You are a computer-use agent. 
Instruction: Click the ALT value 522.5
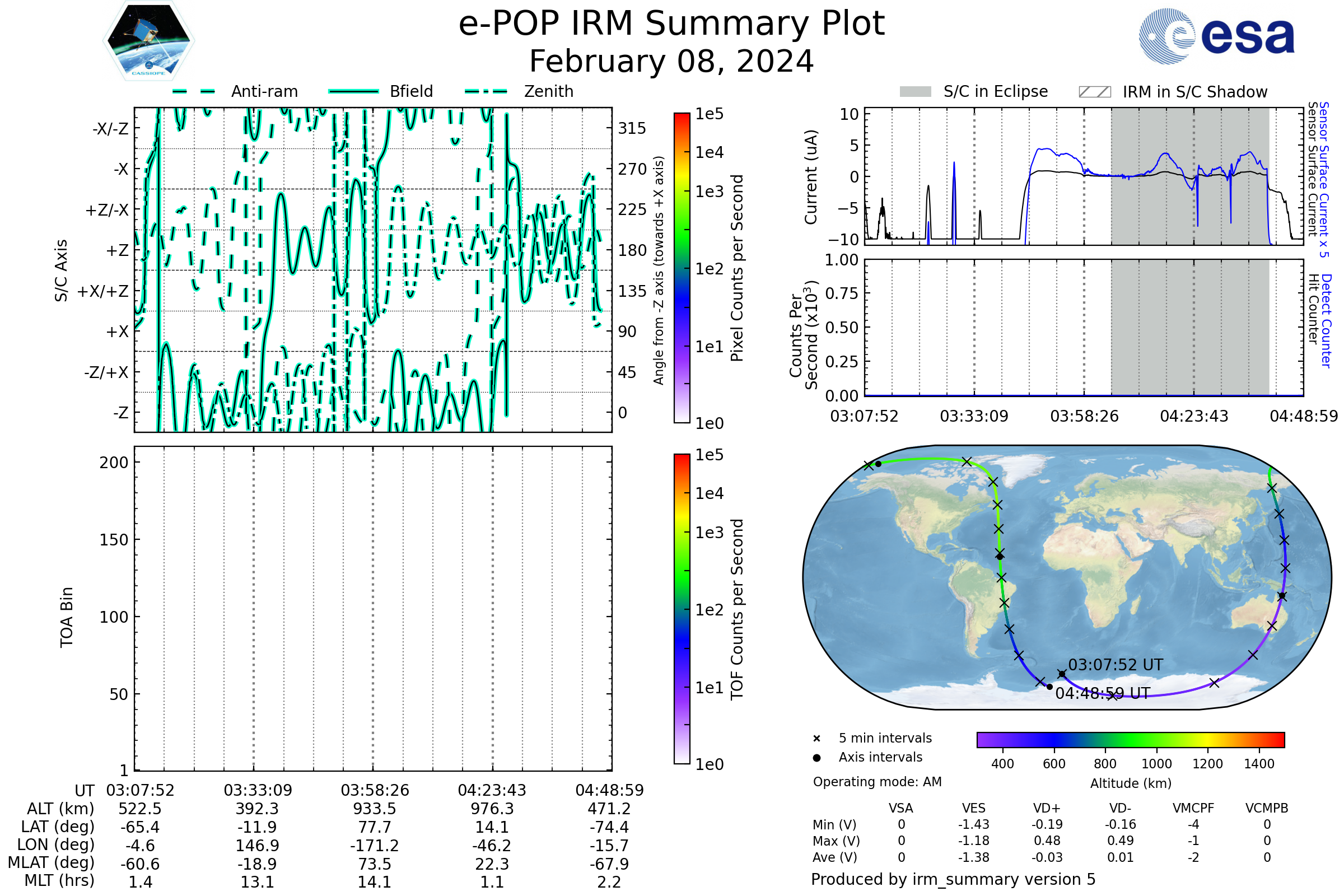pyautogui.click(x=140, y=809)
